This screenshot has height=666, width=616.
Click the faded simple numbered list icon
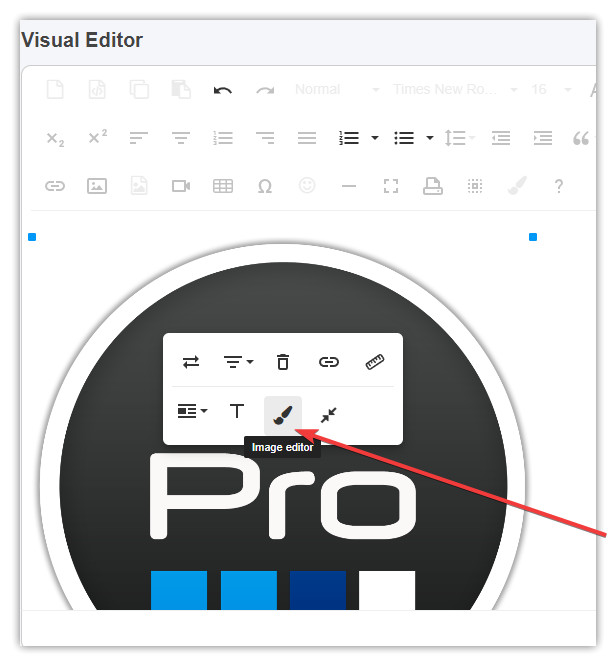tap(223, 138)
